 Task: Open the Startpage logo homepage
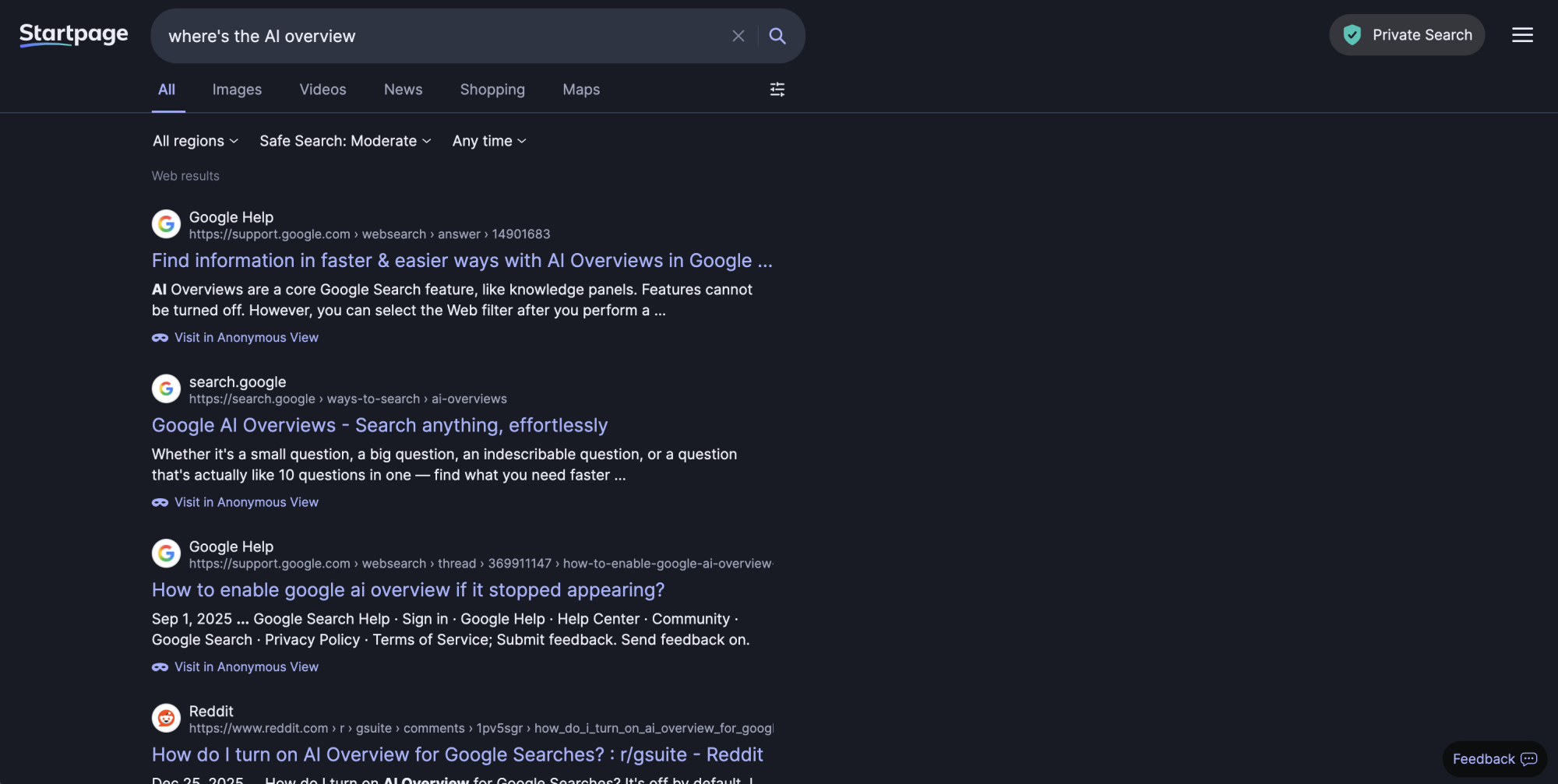pyautogui.click(x=74, y=35)
